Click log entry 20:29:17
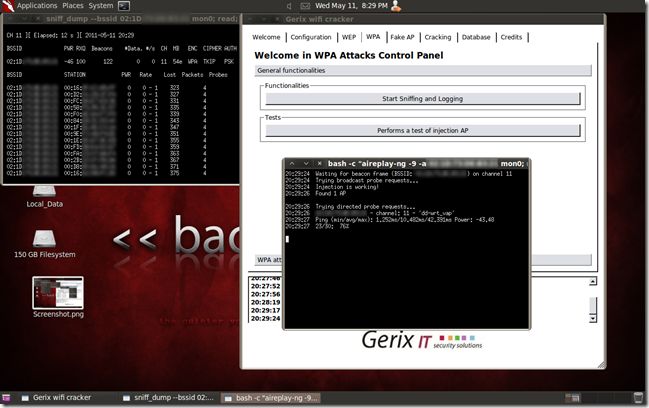 click(265, 310)
